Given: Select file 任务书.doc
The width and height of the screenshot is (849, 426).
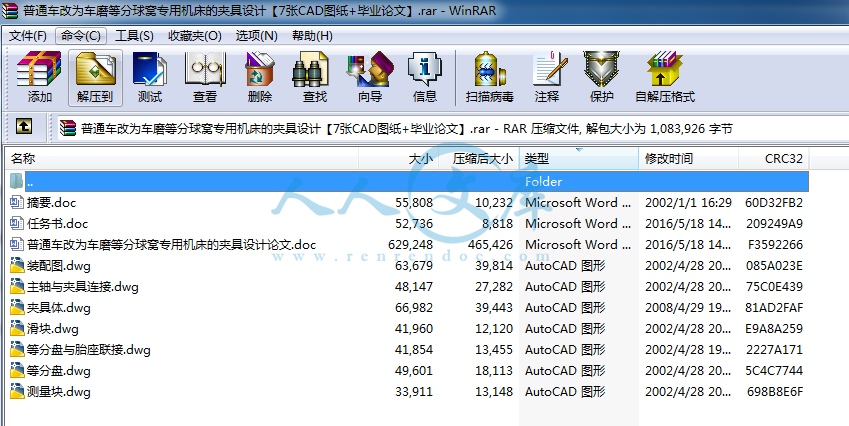Looking at the screenshot, I should click(57, 224).
